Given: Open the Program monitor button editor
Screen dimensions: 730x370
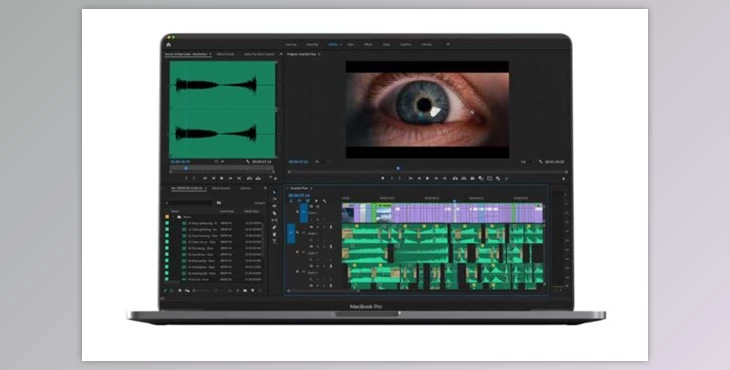Looking at the screenshot, I should [563, 179].
